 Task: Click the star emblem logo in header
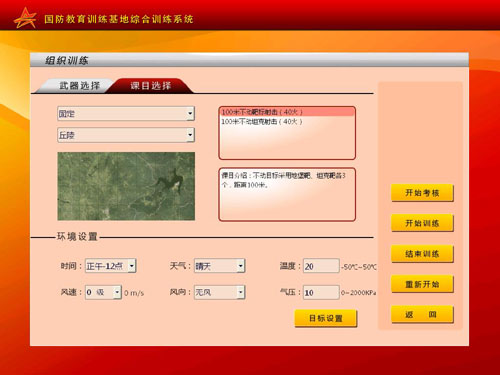pos(25,18)
